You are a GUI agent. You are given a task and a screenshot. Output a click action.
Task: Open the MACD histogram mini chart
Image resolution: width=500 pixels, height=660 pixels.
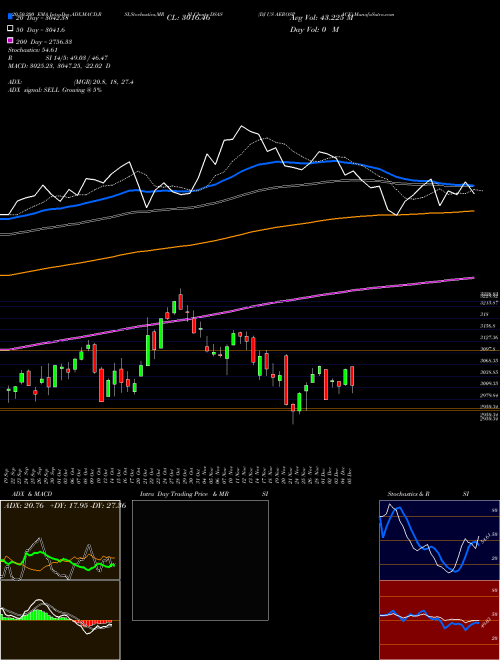(x=60, y=620)
